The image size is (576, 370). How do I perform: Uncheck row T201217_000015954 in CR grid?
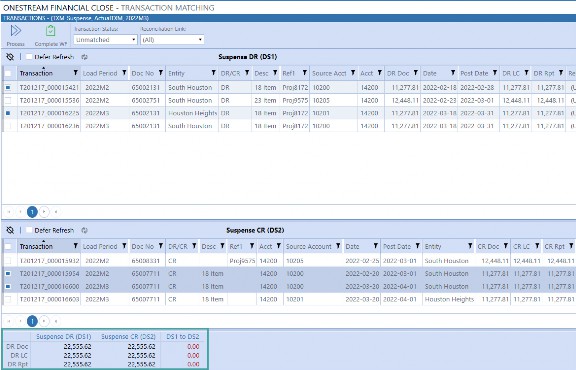click(8, 273)
